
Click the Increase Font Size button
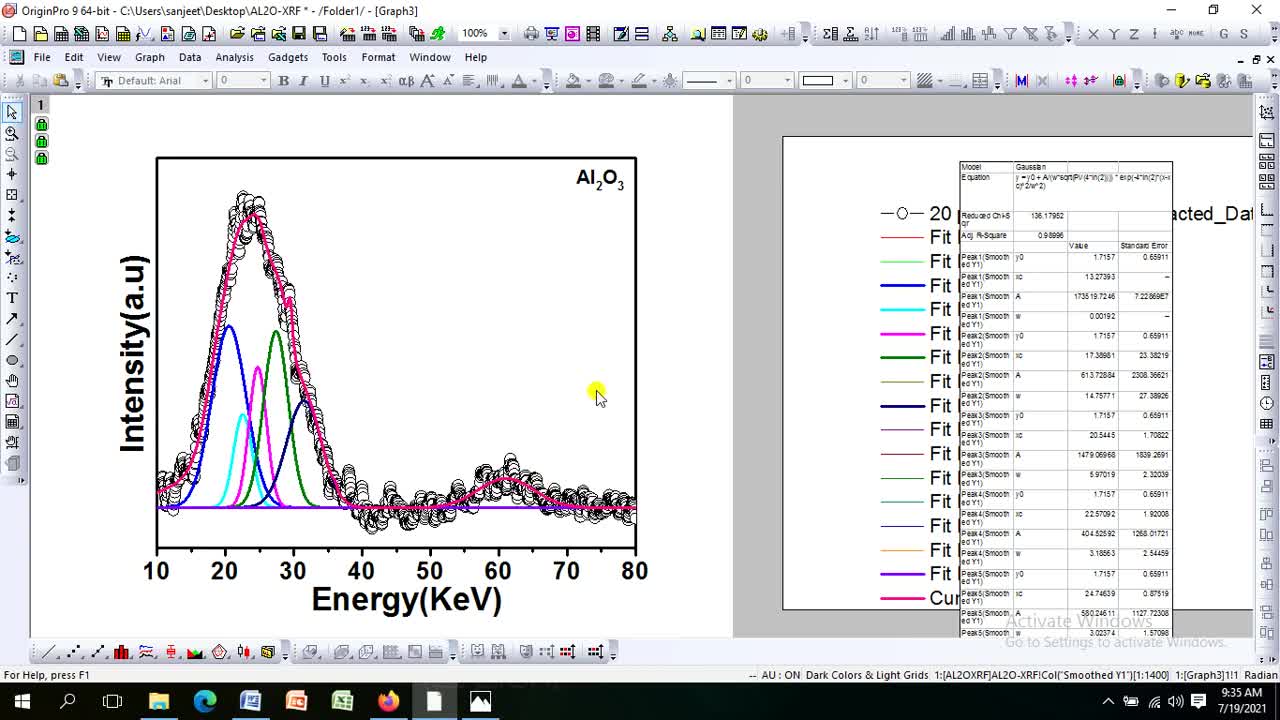427,80
